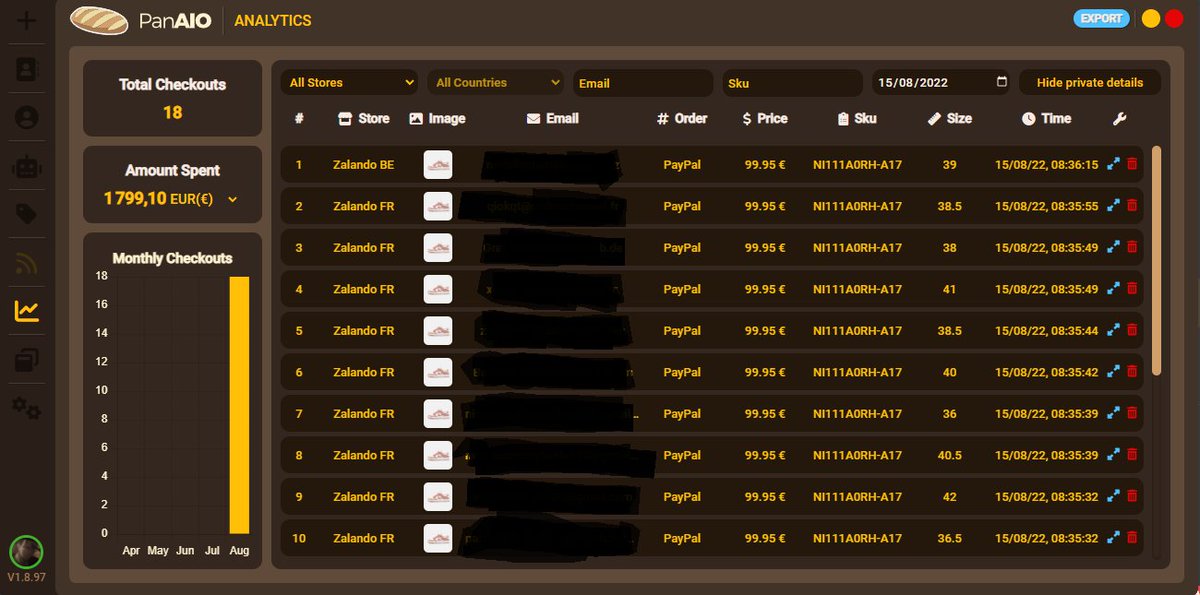Open the stacked windows sidebar icon
1200x595 pixels.
click(27, 360)
